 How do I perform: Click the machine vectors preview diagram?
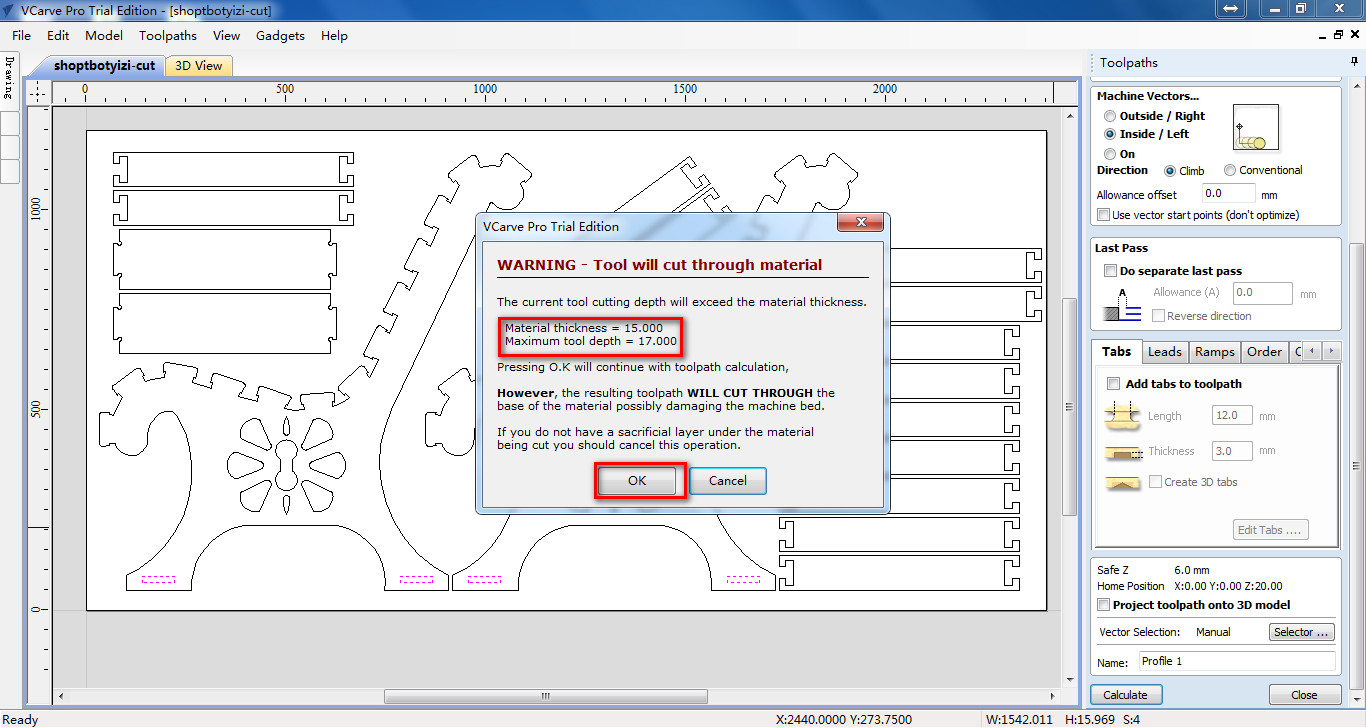click(x=1256, y=128)
